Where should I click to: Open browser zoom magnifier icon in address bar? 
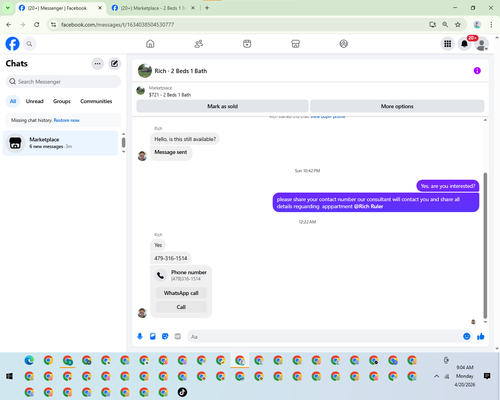pyautogui.click(x=445, y=24)
